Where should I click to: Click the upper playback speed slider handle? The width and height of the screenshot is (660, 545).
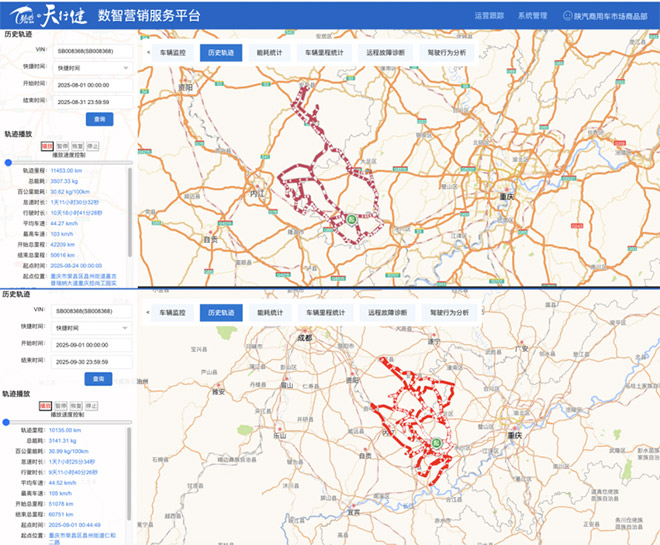(x=8, y=161)
